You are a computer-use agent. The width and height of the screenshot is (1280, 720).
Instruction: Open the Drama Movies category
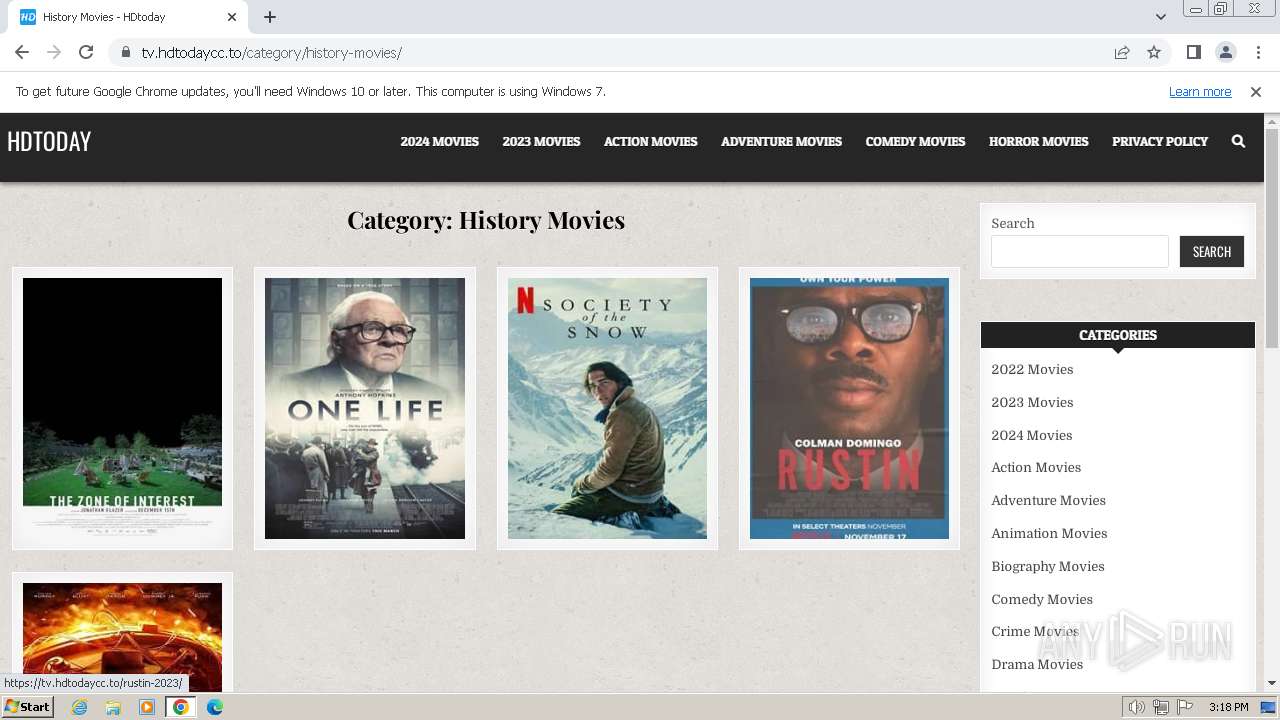(x=1037, y=664)
